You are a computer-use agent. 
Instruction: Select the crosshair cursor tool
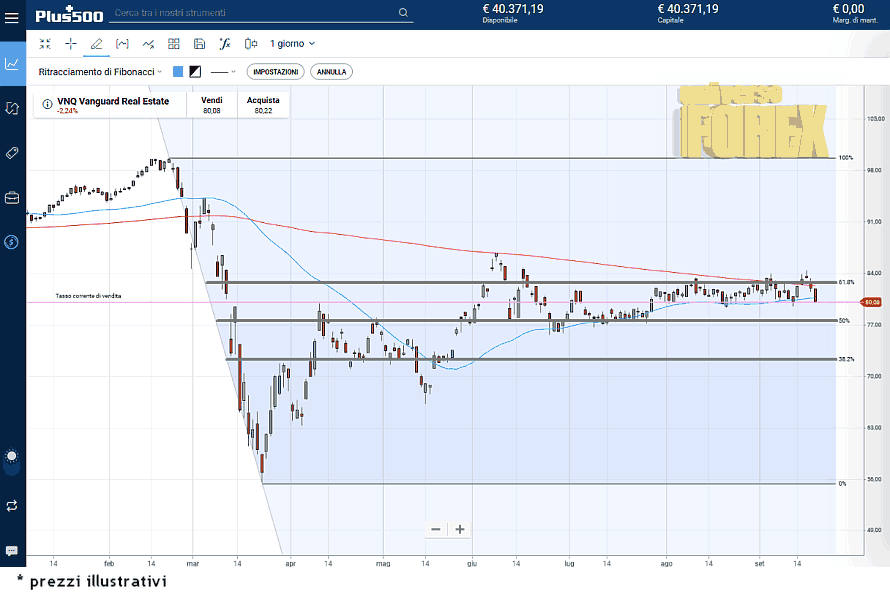coord(70,44)
